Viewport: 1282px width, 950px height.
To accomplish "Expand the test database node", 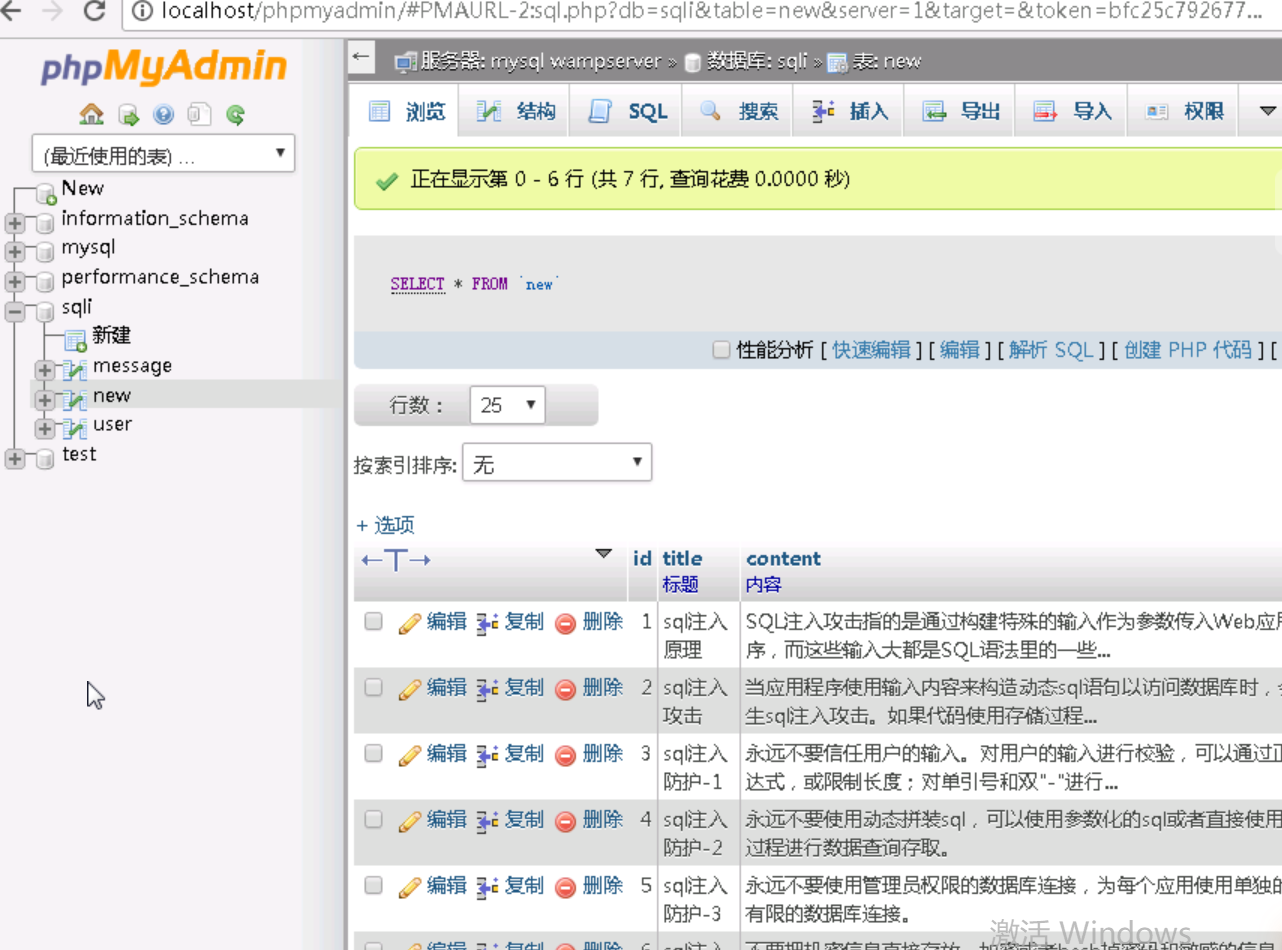I will 15,459.
